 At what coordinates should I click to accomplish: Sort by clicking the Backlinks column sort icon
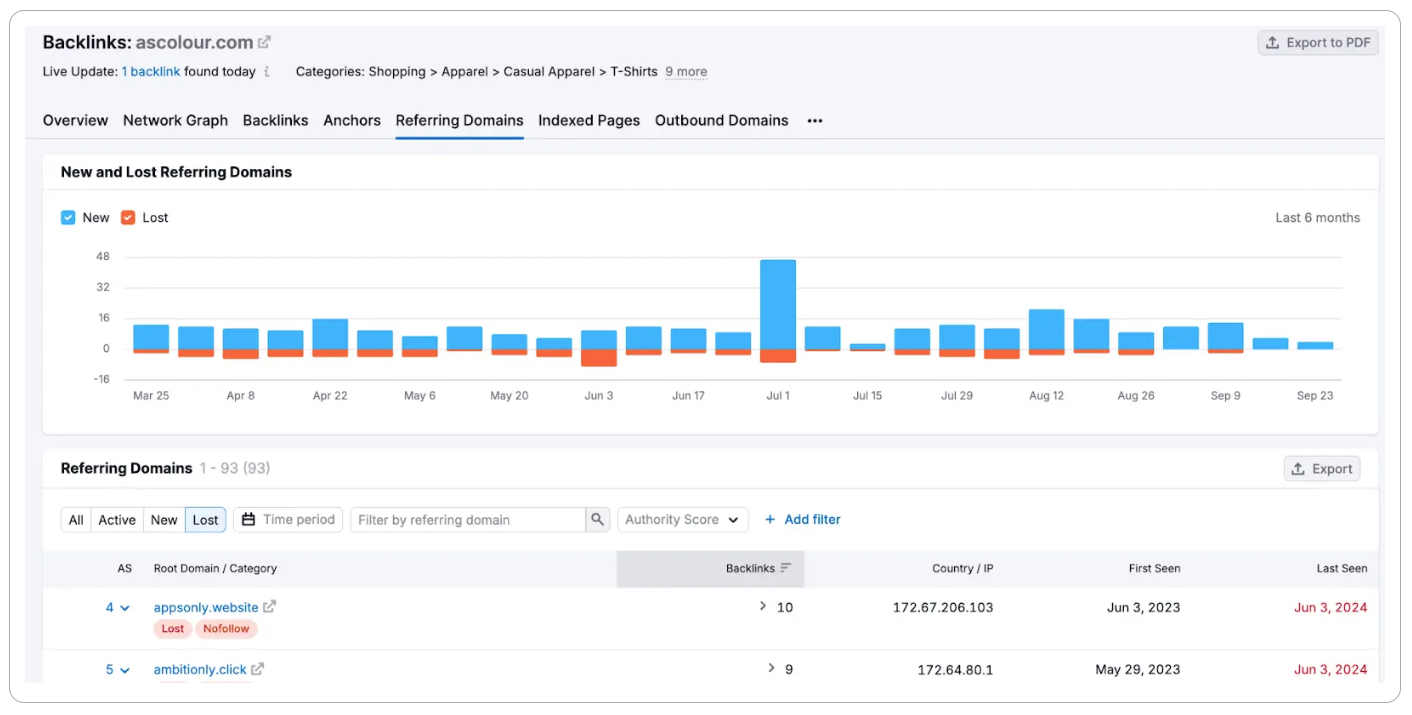point(788,568)
